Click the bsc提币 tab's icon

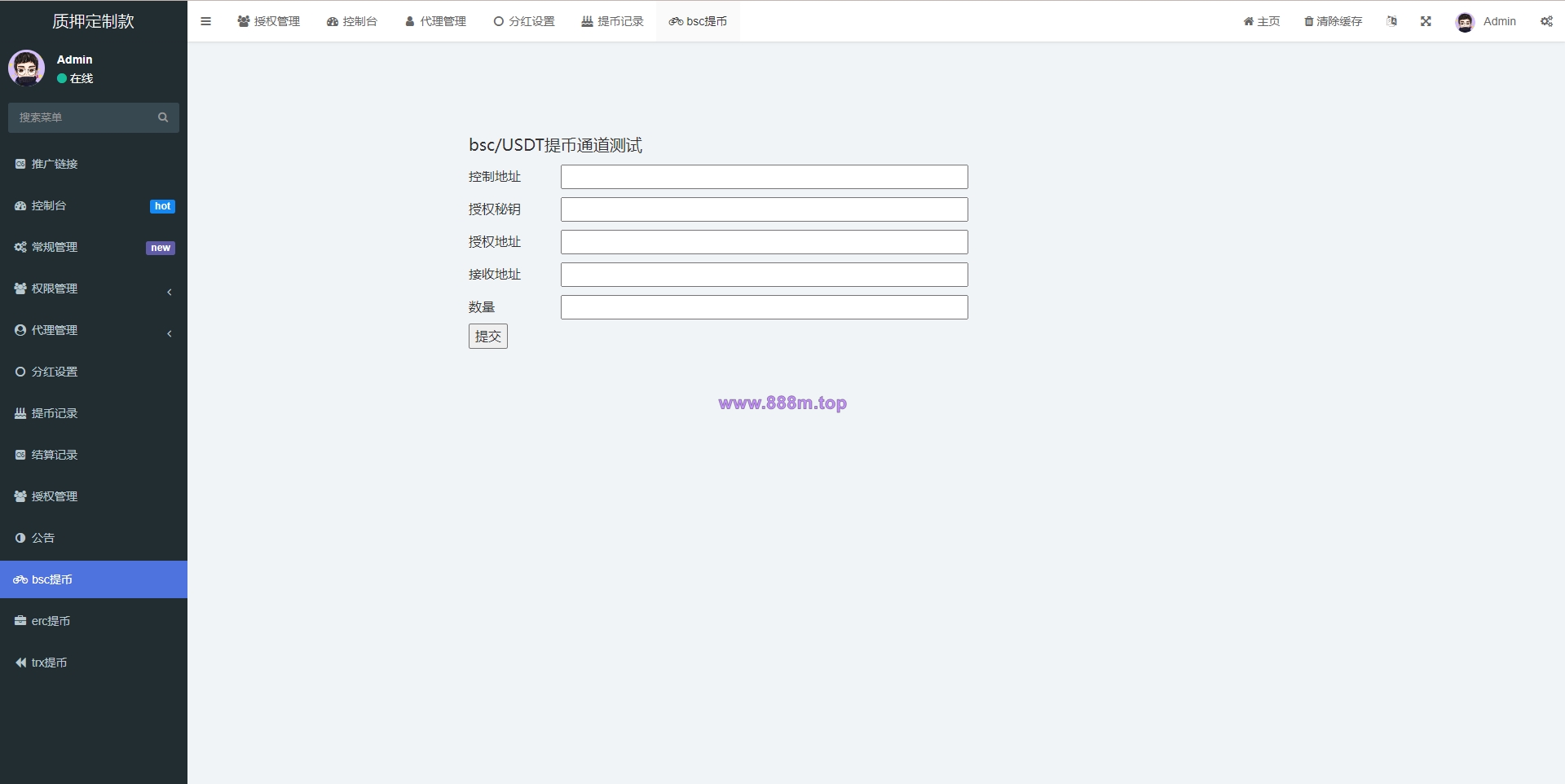[676, 22]
